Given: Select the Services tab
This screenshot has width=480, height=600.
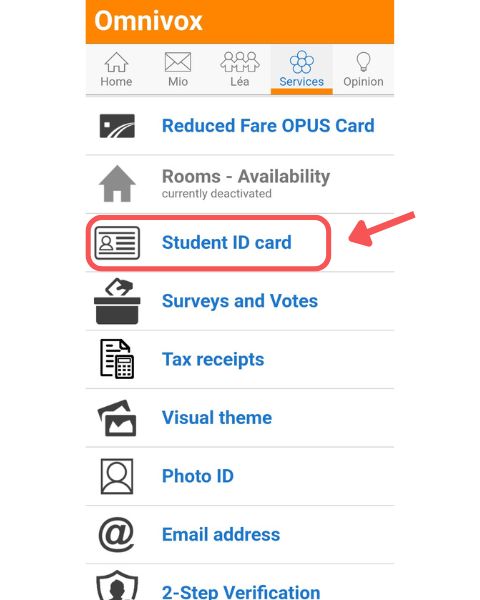Looking at the screenshot, I should [x=302, y=69].
